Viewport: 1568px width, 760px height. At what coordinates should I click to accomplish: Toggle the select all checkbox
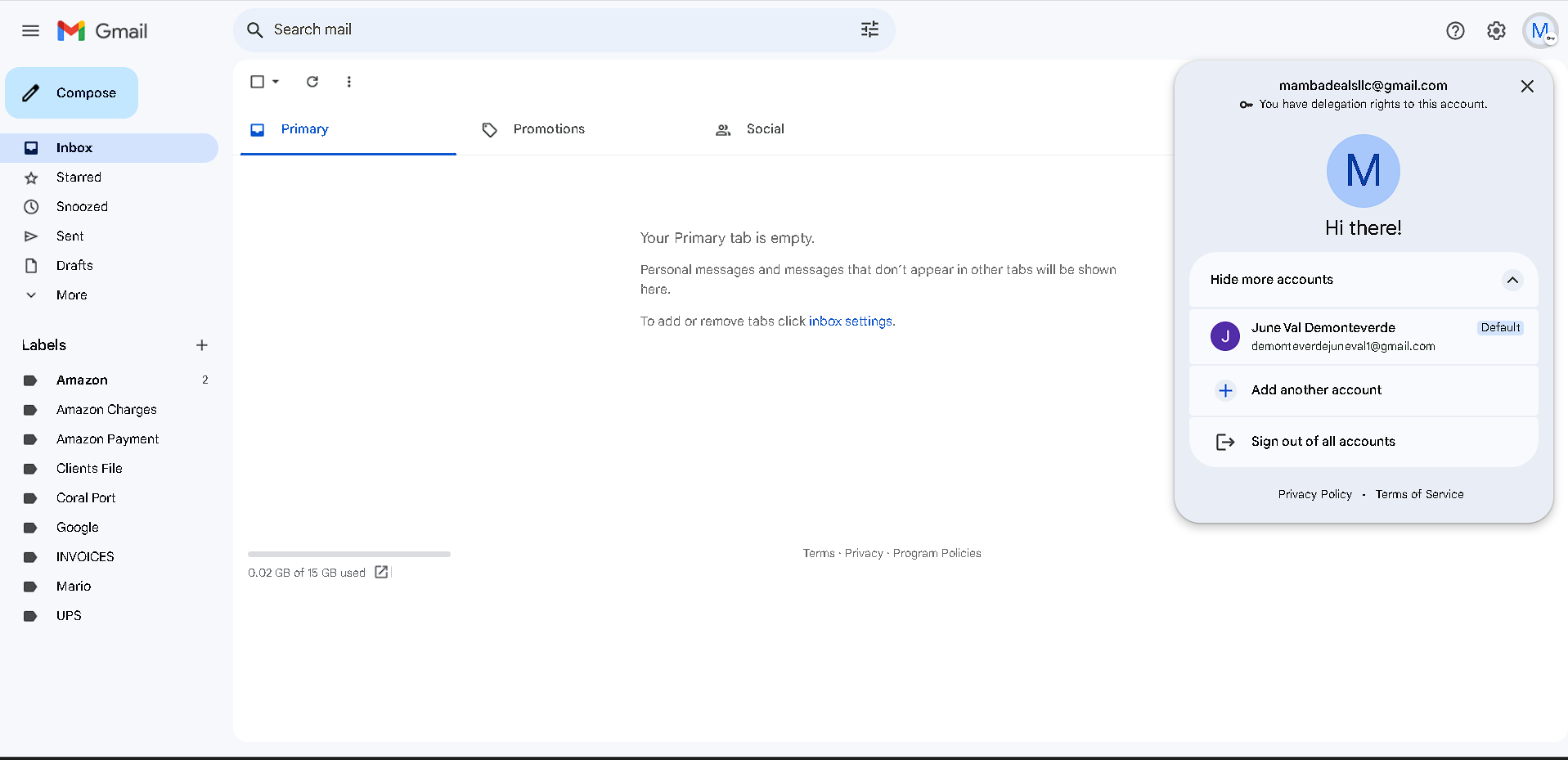(x=257, y=82)
